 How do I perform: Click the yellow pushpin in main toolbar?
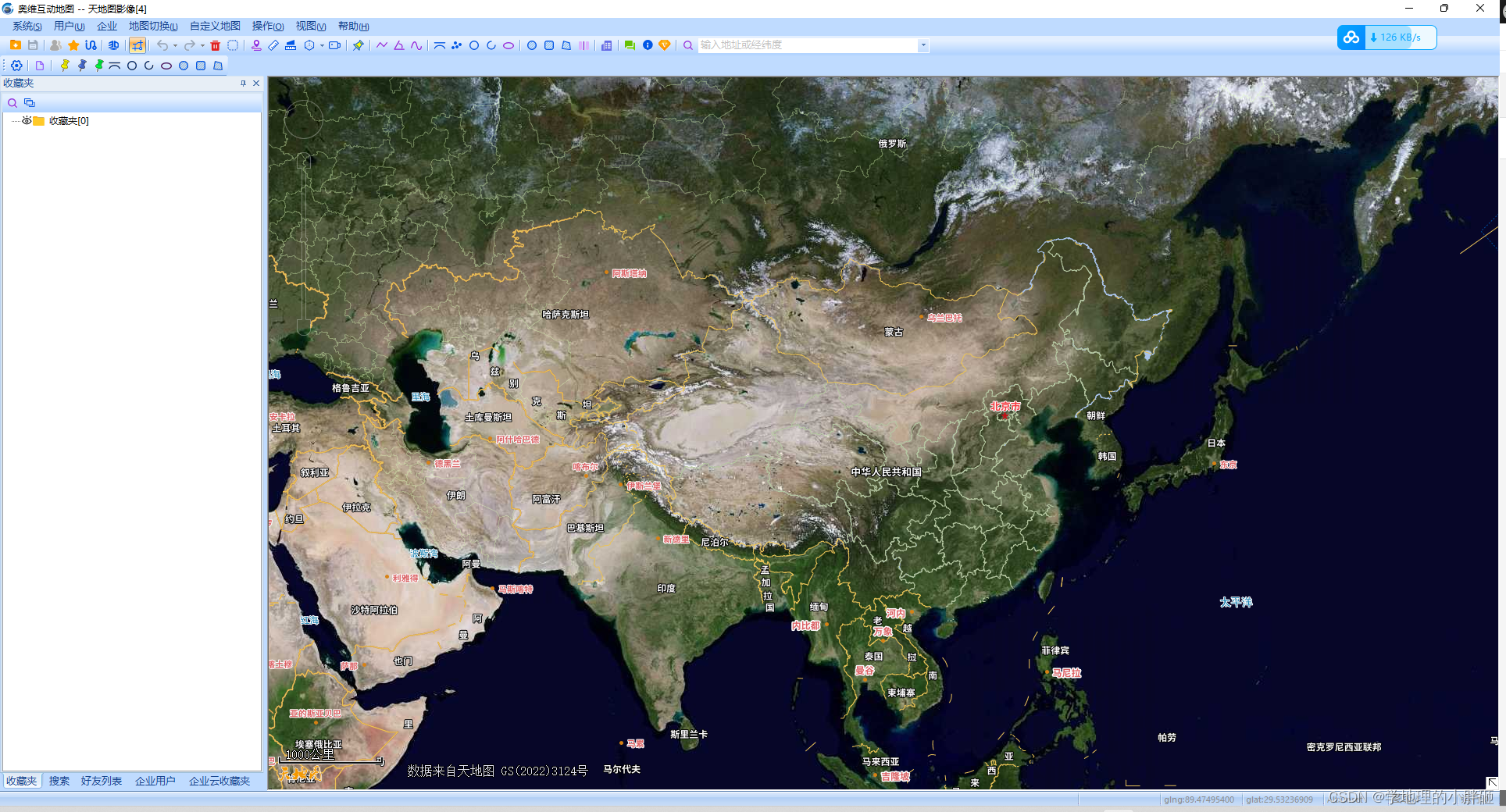358,45
